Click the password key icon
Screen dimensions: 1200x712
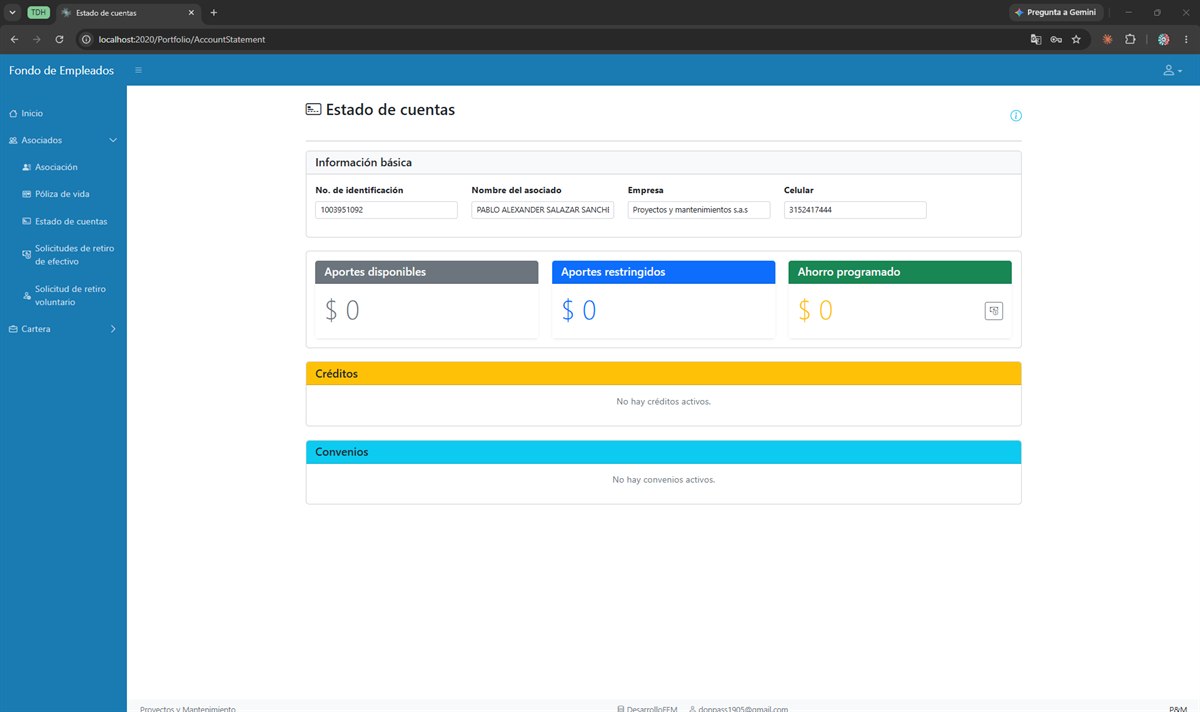tap(1056, 39)
